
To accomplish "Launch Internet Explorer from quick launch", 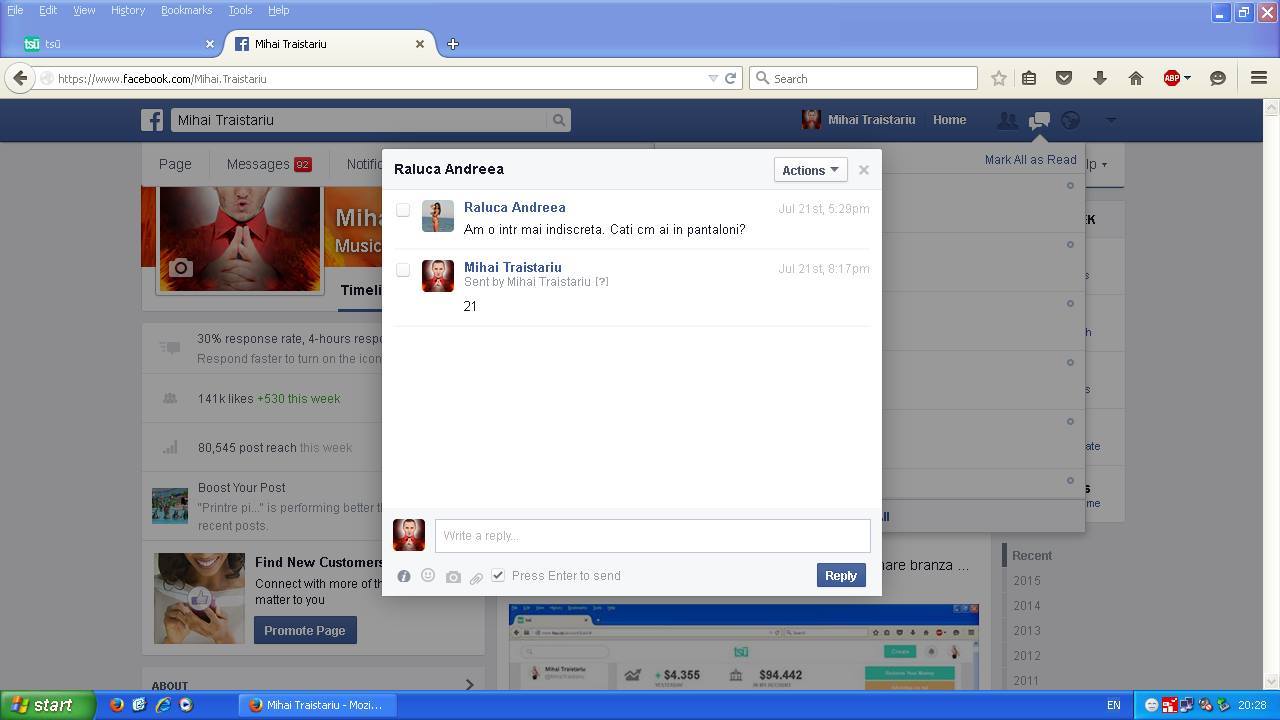I will (x=162, y=705).
